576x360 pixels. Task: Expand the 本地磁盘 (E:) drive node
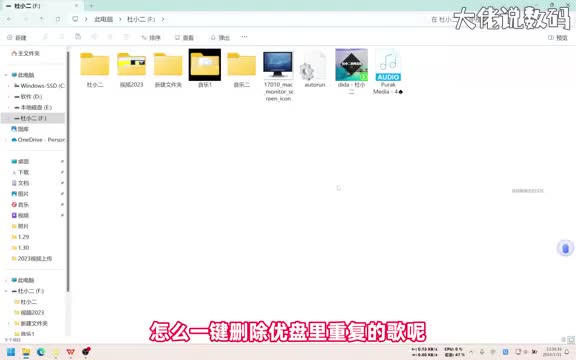9,107
